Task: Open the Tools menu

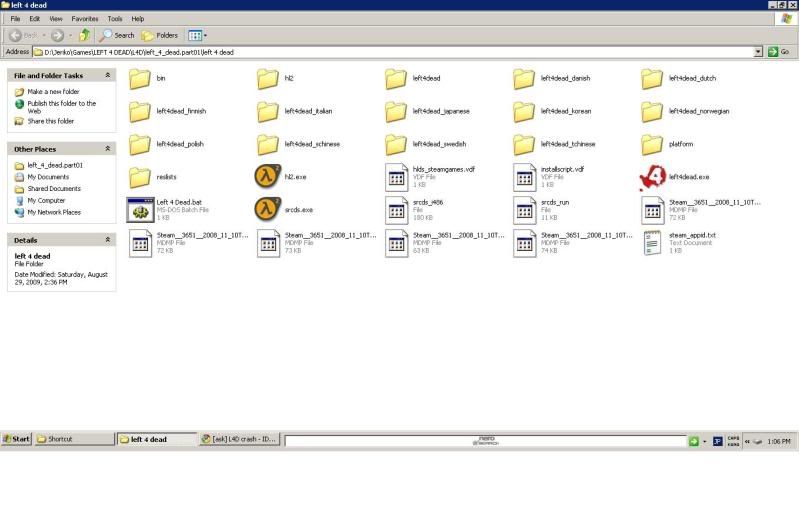Action: (x=115, y=19)
